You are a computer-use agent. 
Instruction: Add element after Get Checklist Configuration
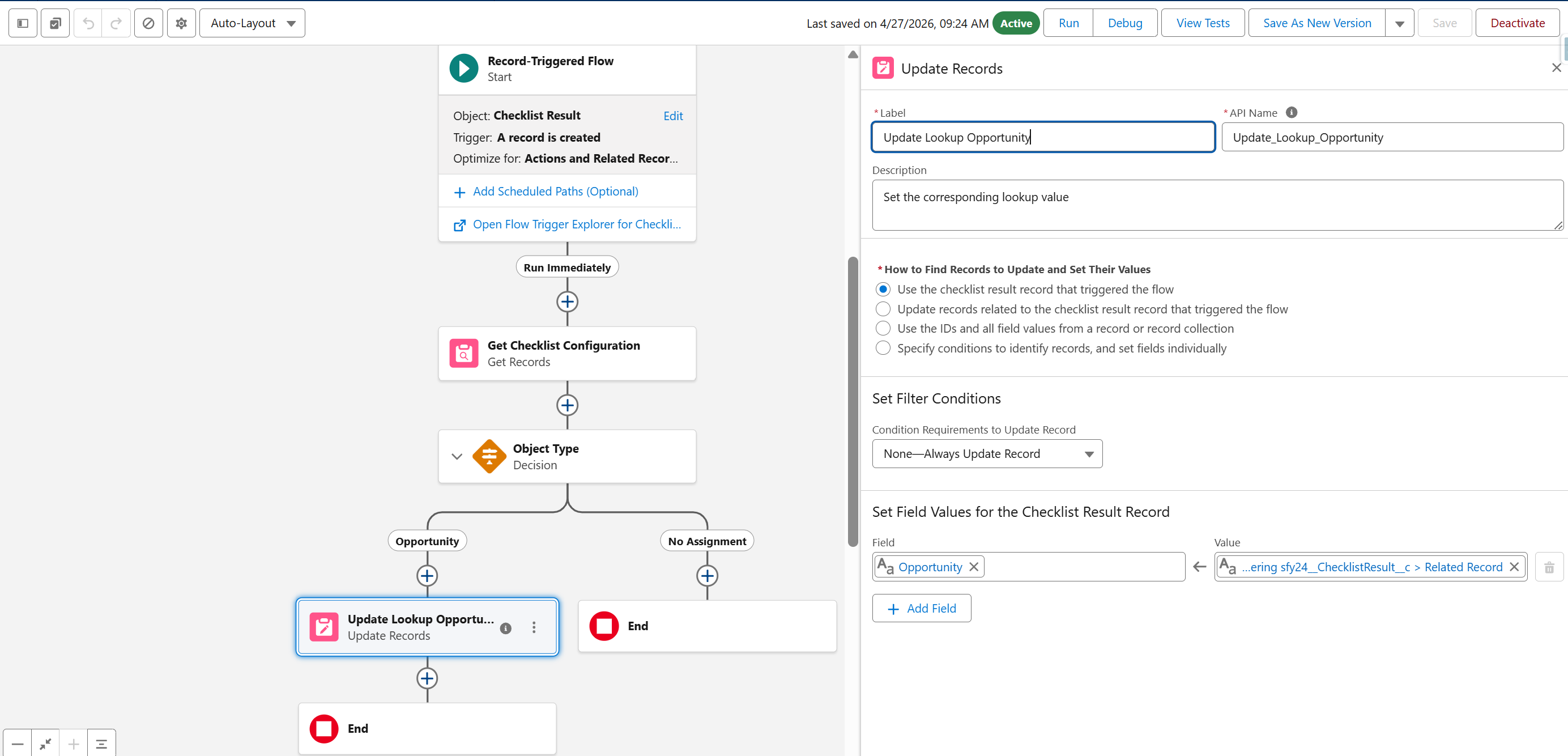567,405
